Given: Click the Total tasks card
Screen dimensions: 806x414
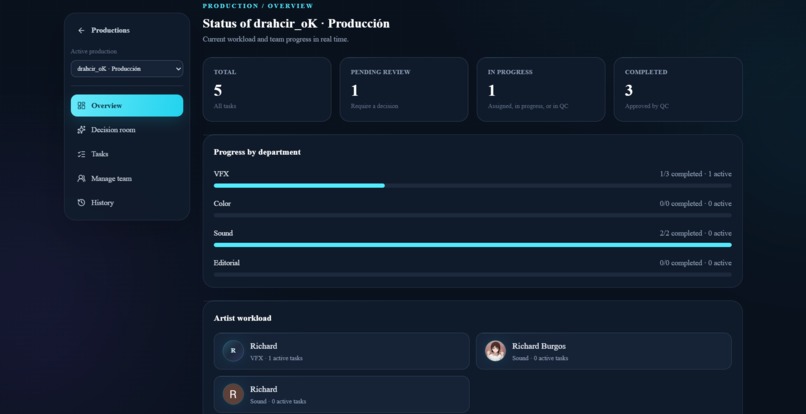Looking at the screenshot, I should coord(267,89).
